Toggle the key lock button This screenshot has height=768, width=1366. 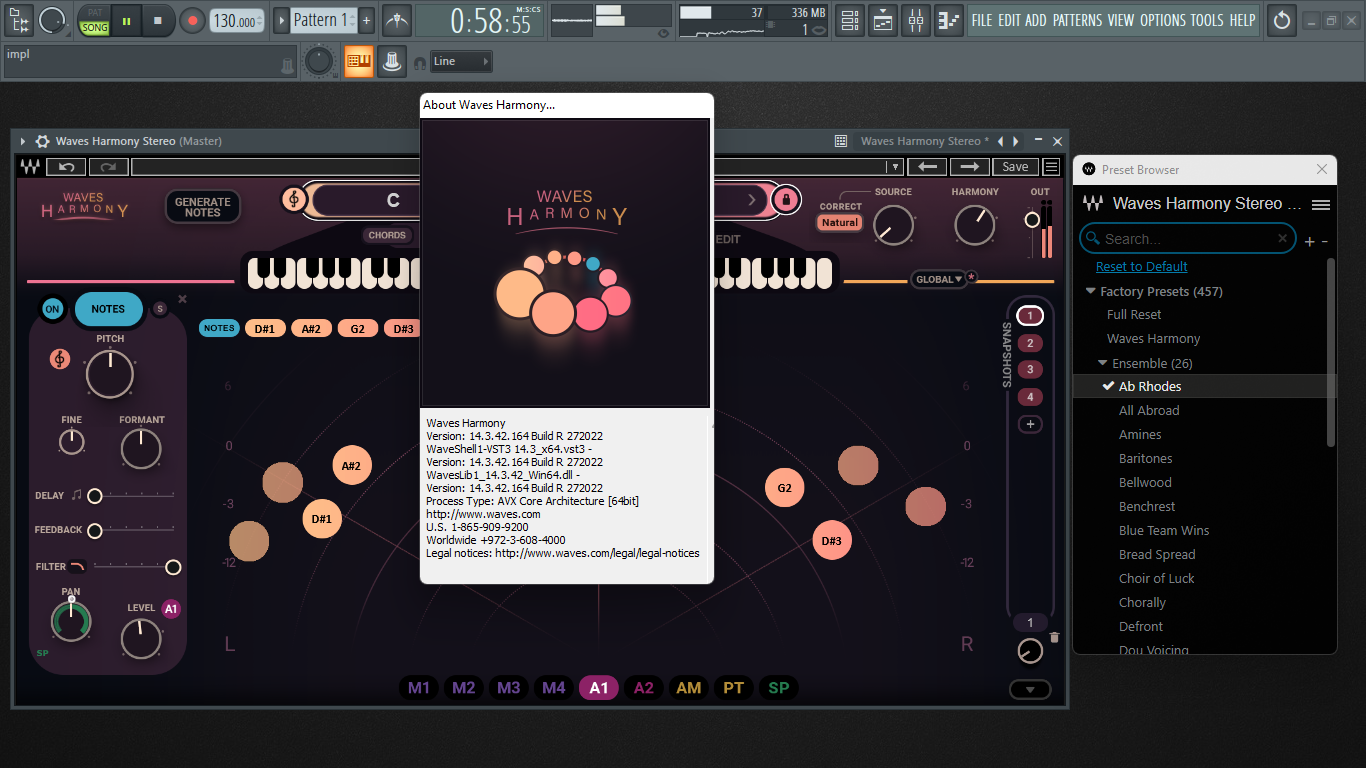tap(786, 200)
